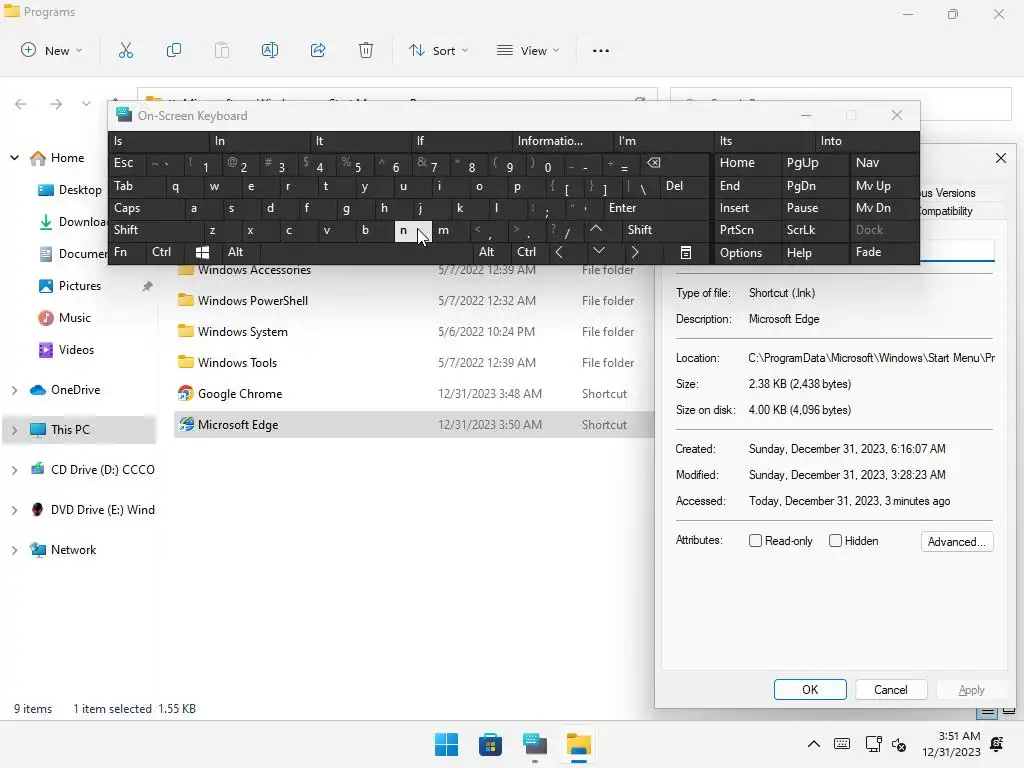Toggle the left Ctrl key on keyboard
This screenshot has height=768, width=1024.
coord(165,252)
